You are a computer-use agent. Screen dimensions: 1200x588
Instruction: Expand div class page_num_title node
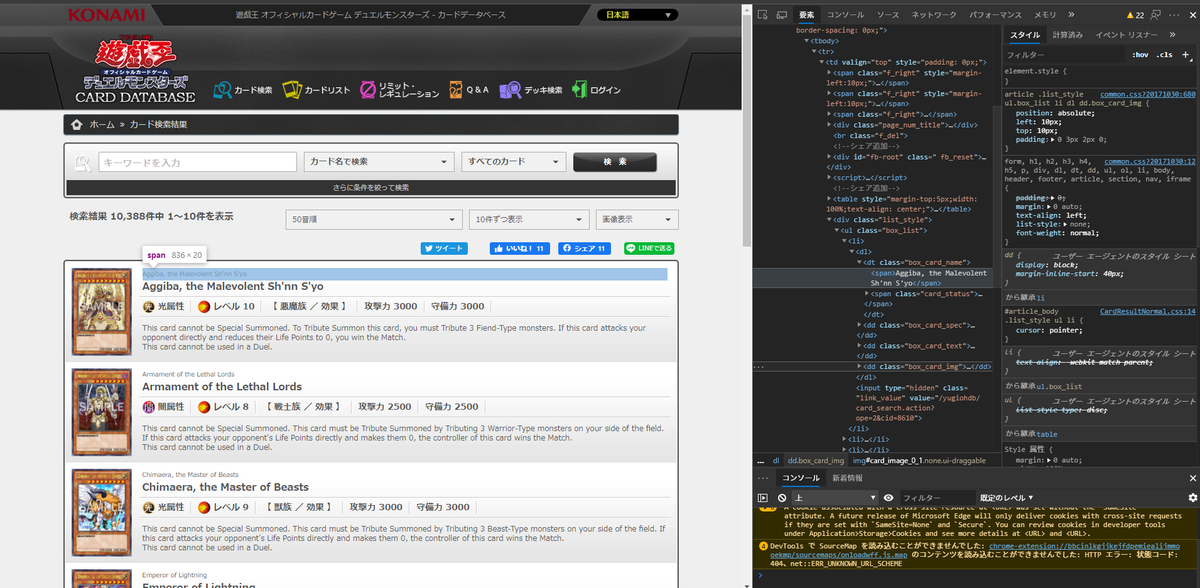[829, 125]
